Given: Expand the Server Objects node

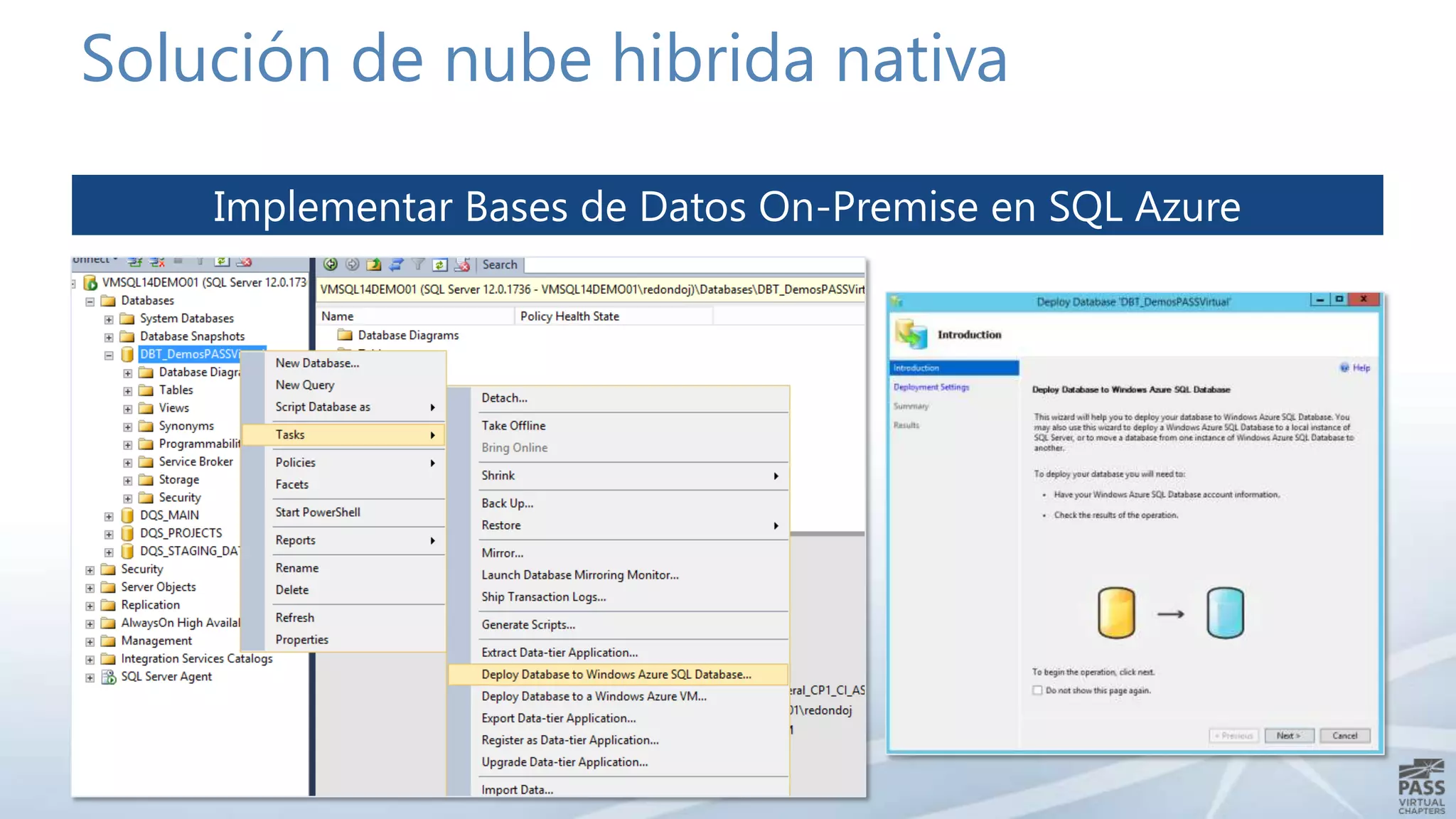Looking at the screenshot, I should (x=90, y=588).
